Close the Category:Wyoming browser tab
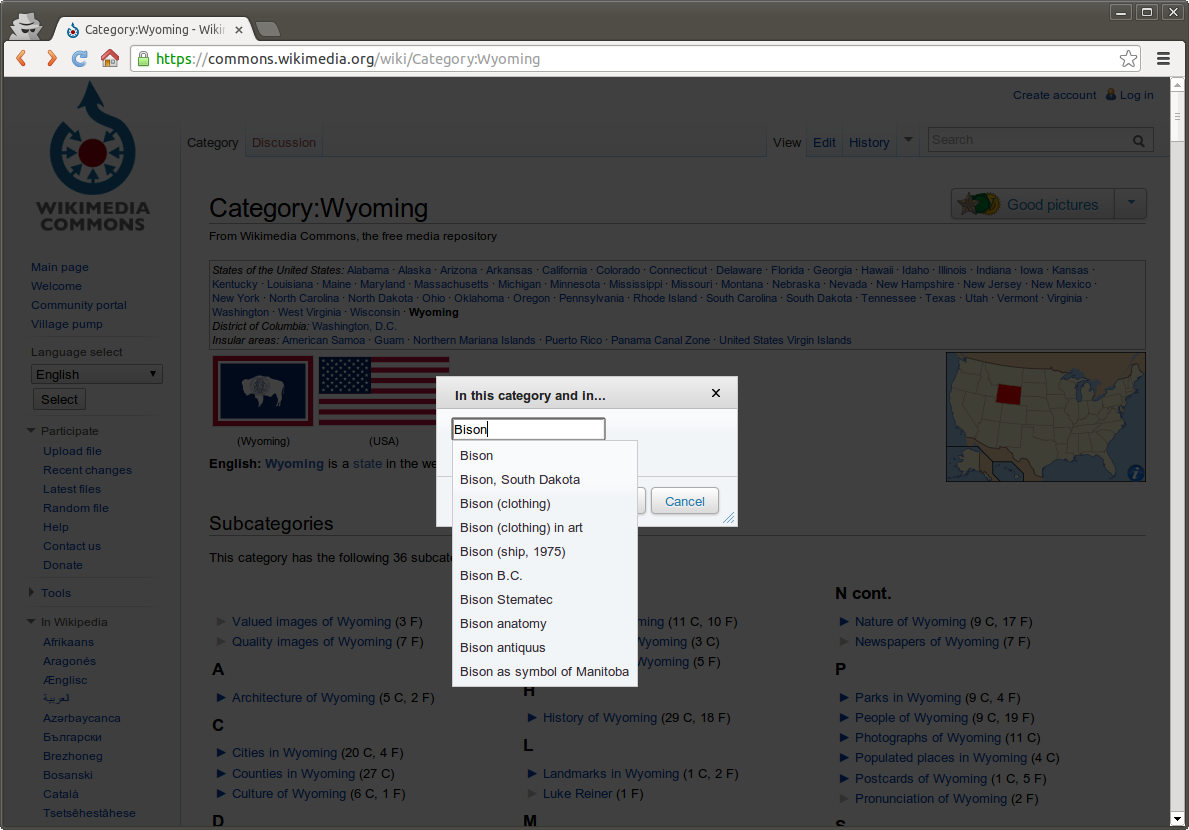 [239, 30]
